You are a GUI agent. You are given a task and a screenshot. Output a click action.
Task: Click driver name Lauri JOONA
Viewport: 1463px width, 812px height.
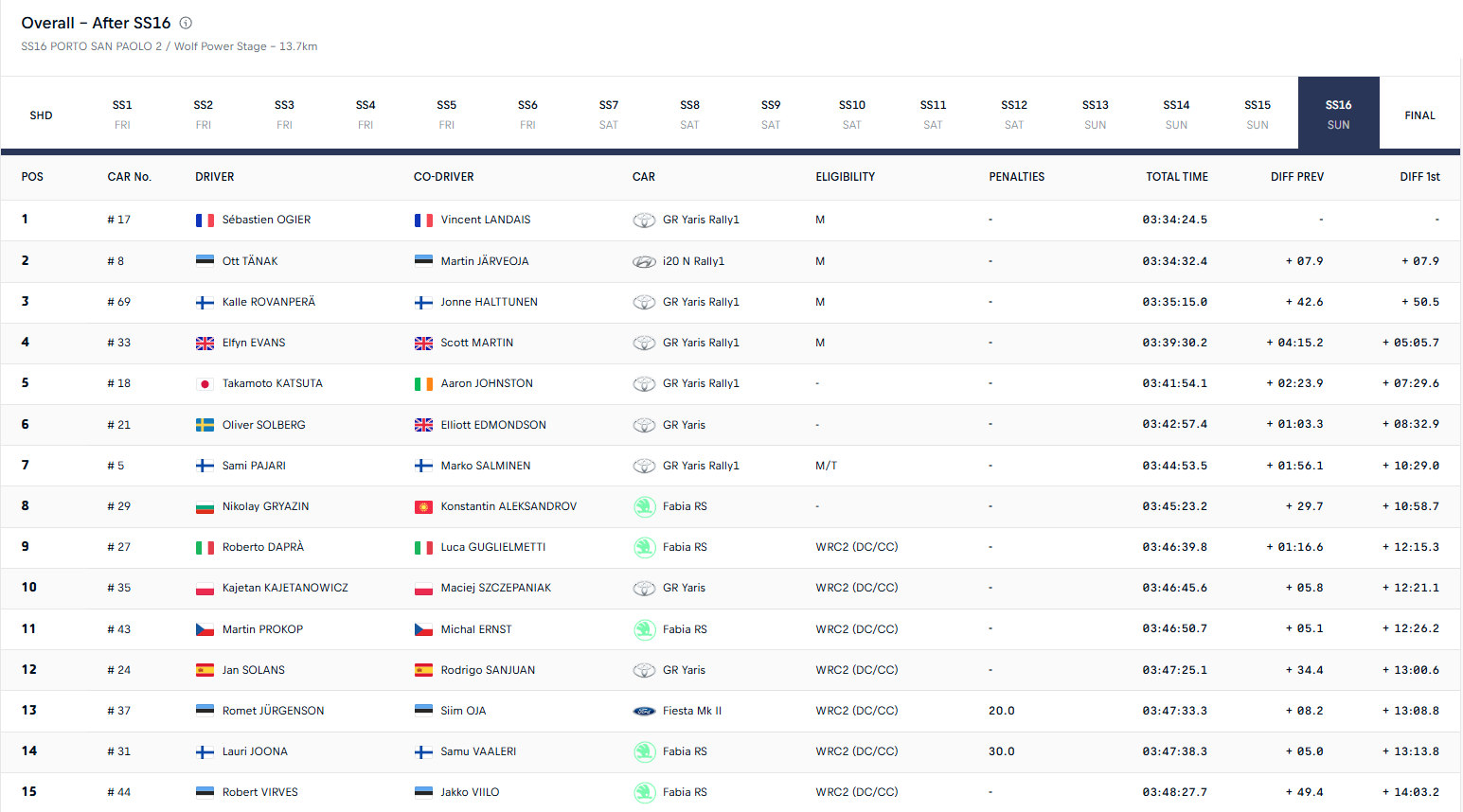pyautogui.click(x=255, y=751)
